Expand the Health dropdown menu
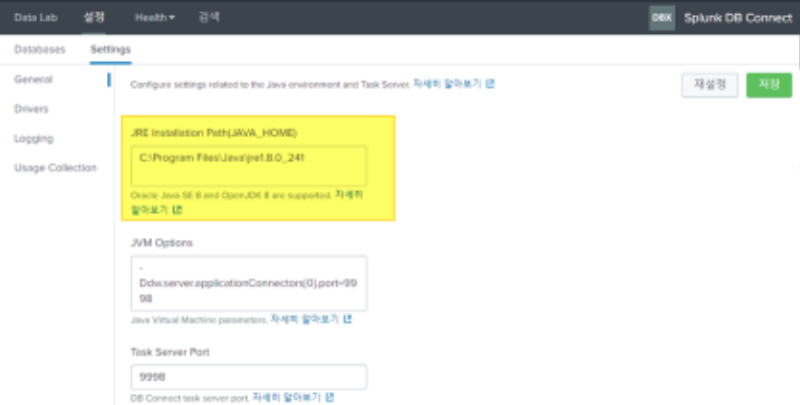 click(x=155, y=17)
